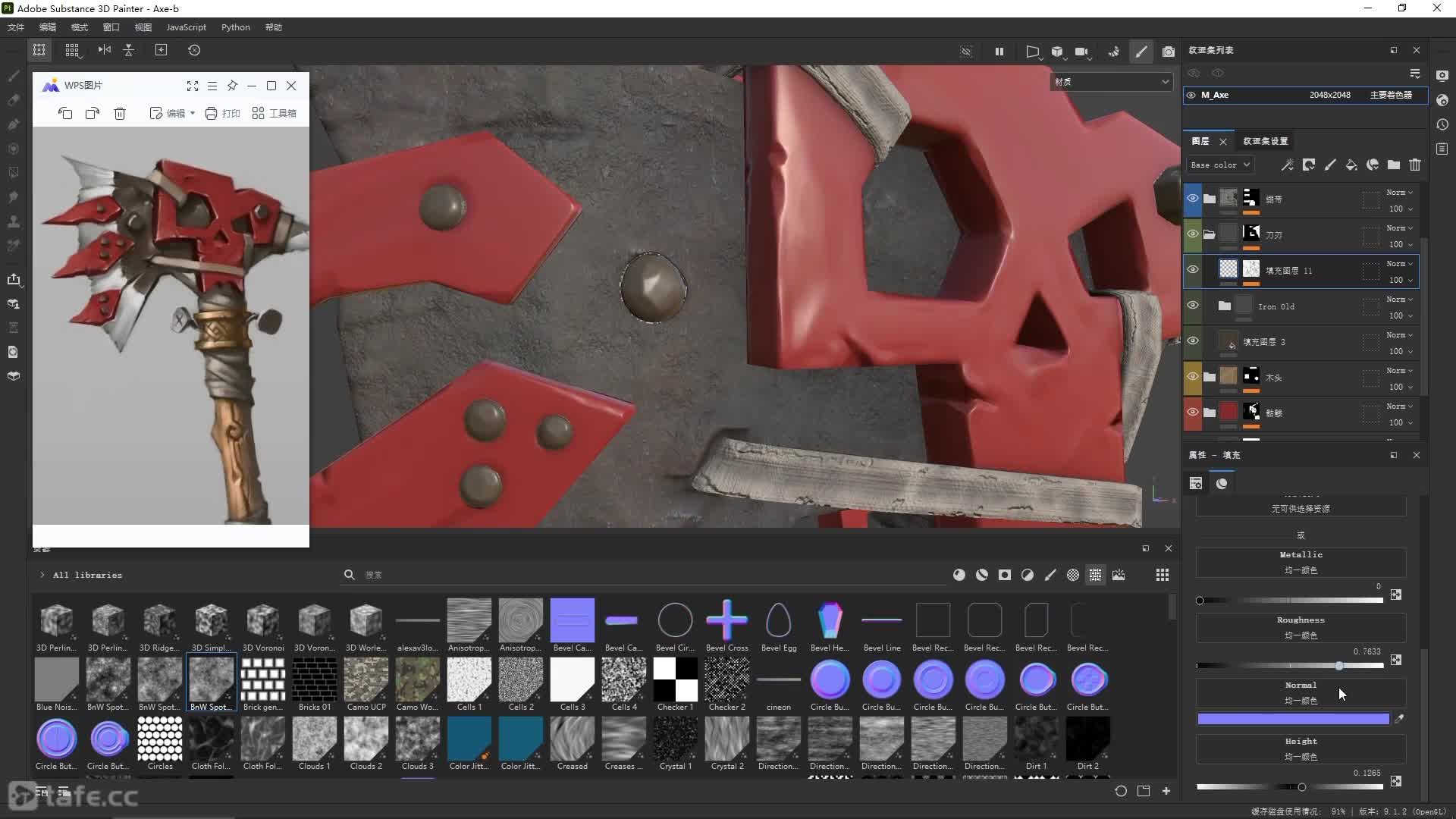Toggle M_Axe texture set visibility
The width and height of the screenshot is (1456, 819).
pos(1191,96)
